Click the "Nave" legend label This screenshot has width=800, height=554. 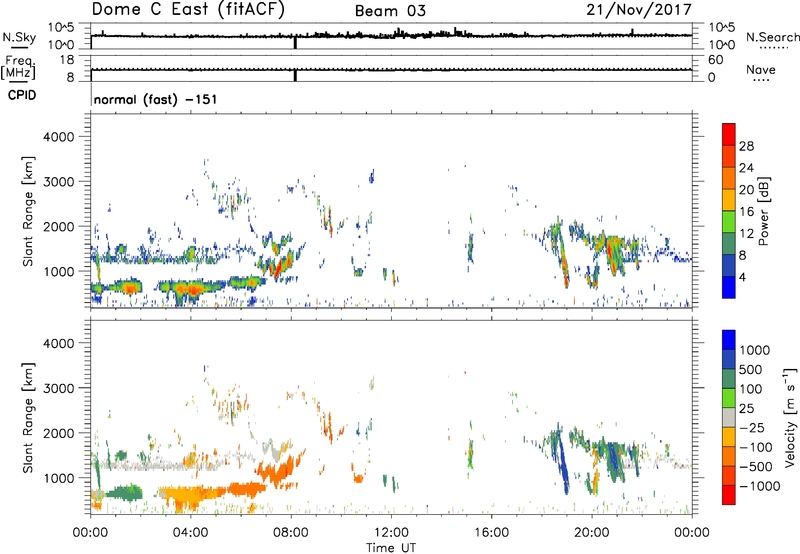pyautogui.click(x=761, y=70)
